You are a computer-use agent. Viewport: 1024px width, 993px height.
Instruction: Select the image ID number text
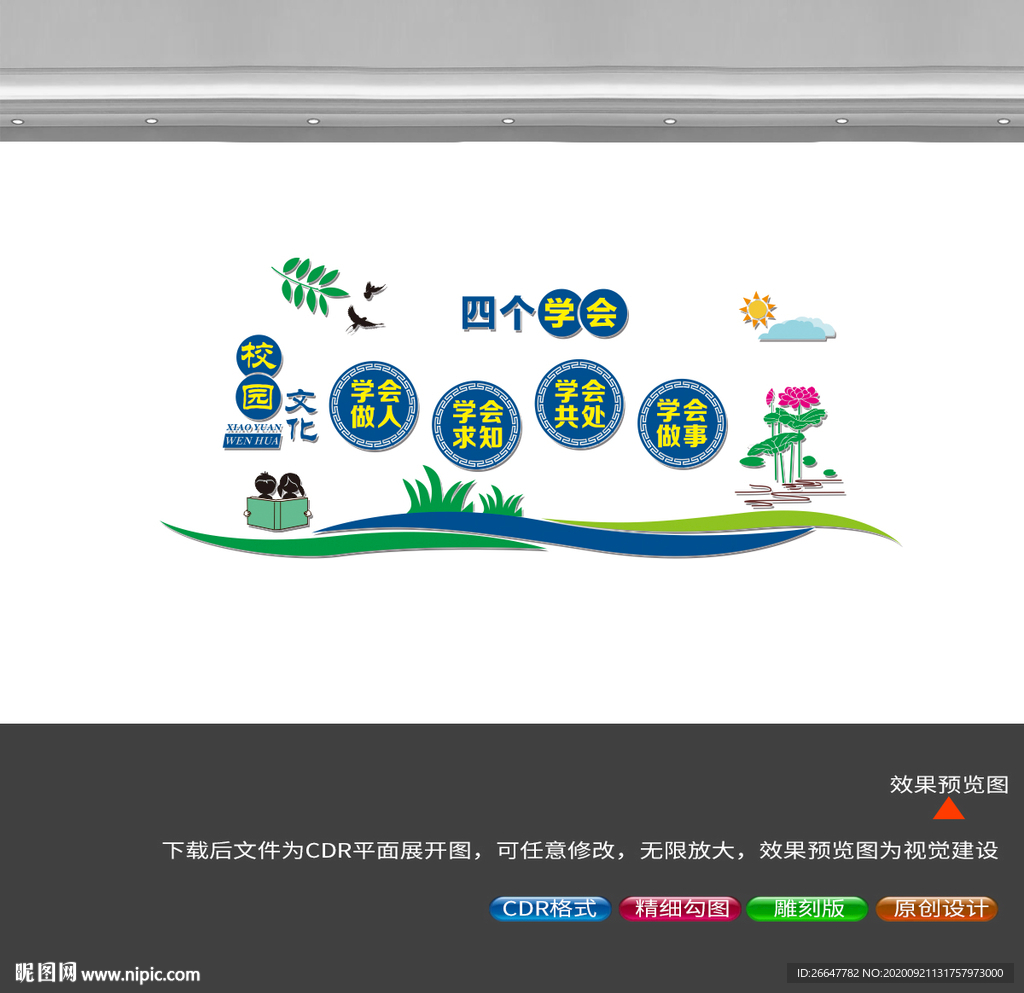(x=899, y=971)
